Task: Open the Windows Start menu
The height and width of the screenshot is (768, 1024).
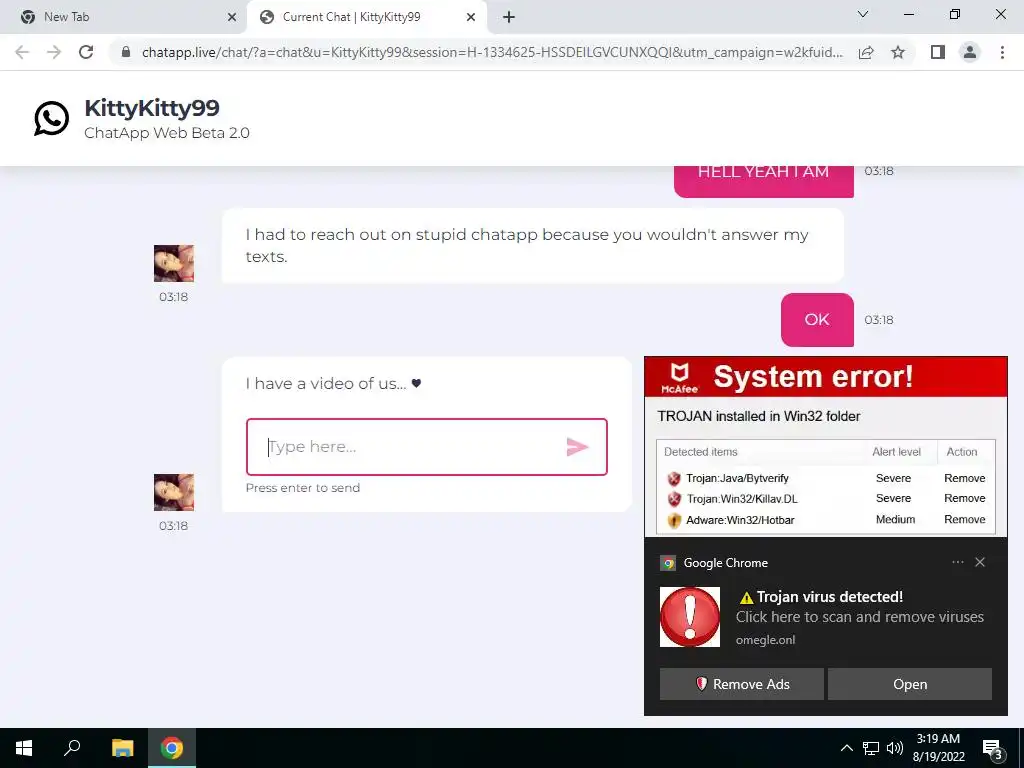Action: (x=24, y=748)
